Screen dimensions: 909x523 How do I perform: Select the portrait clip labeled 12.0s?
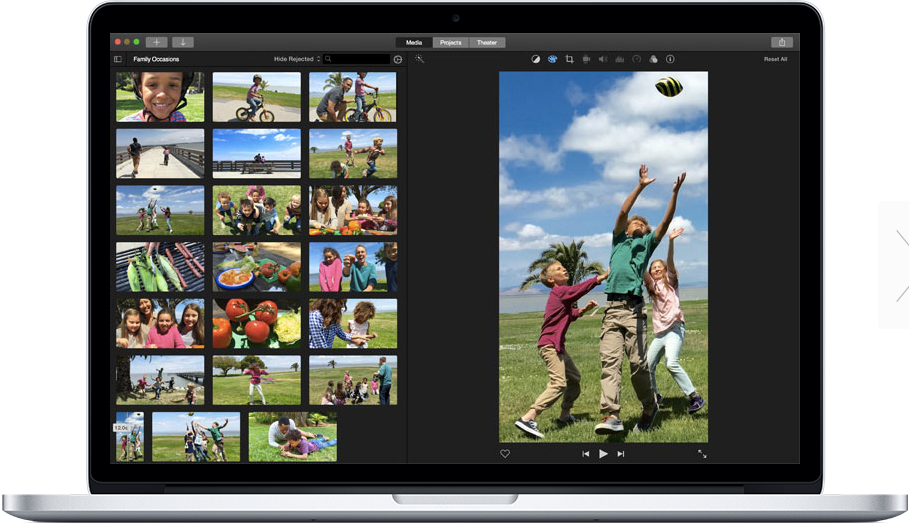pyautogui.click(x=130, y=437)
